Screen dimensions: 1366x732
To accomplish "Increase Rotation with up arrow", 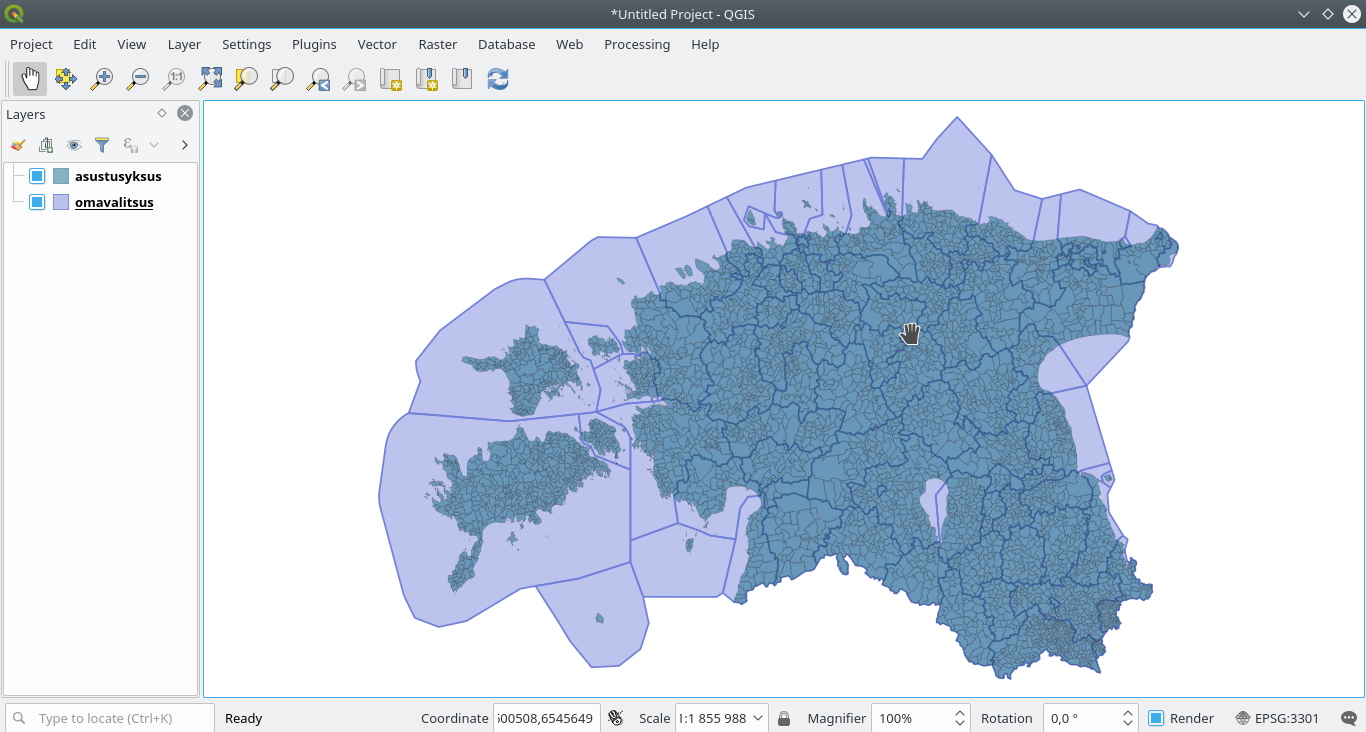I will pos(1129,712).
